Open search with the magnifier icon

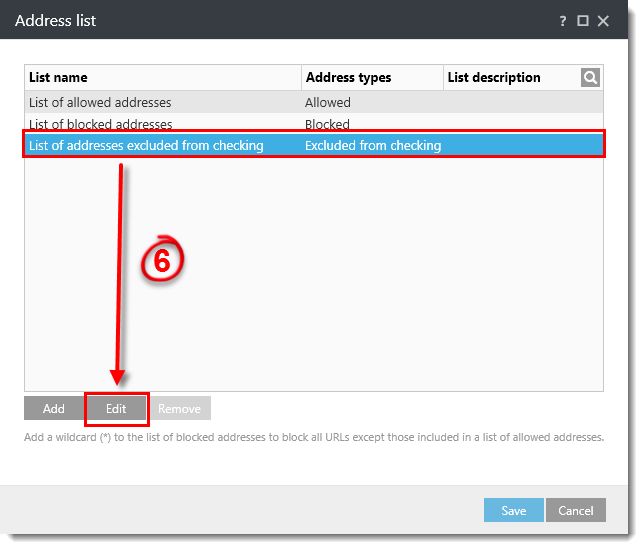click(591, 78)
